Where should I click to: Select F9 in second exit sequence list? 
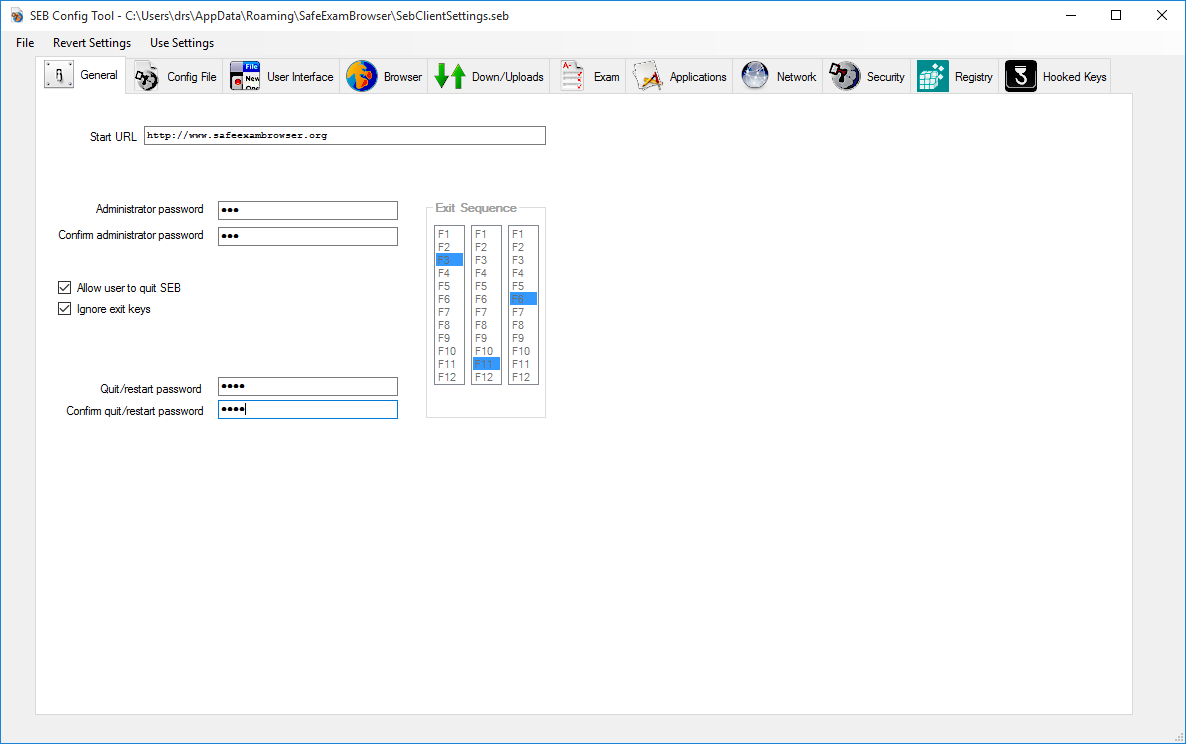pos(486,338)
